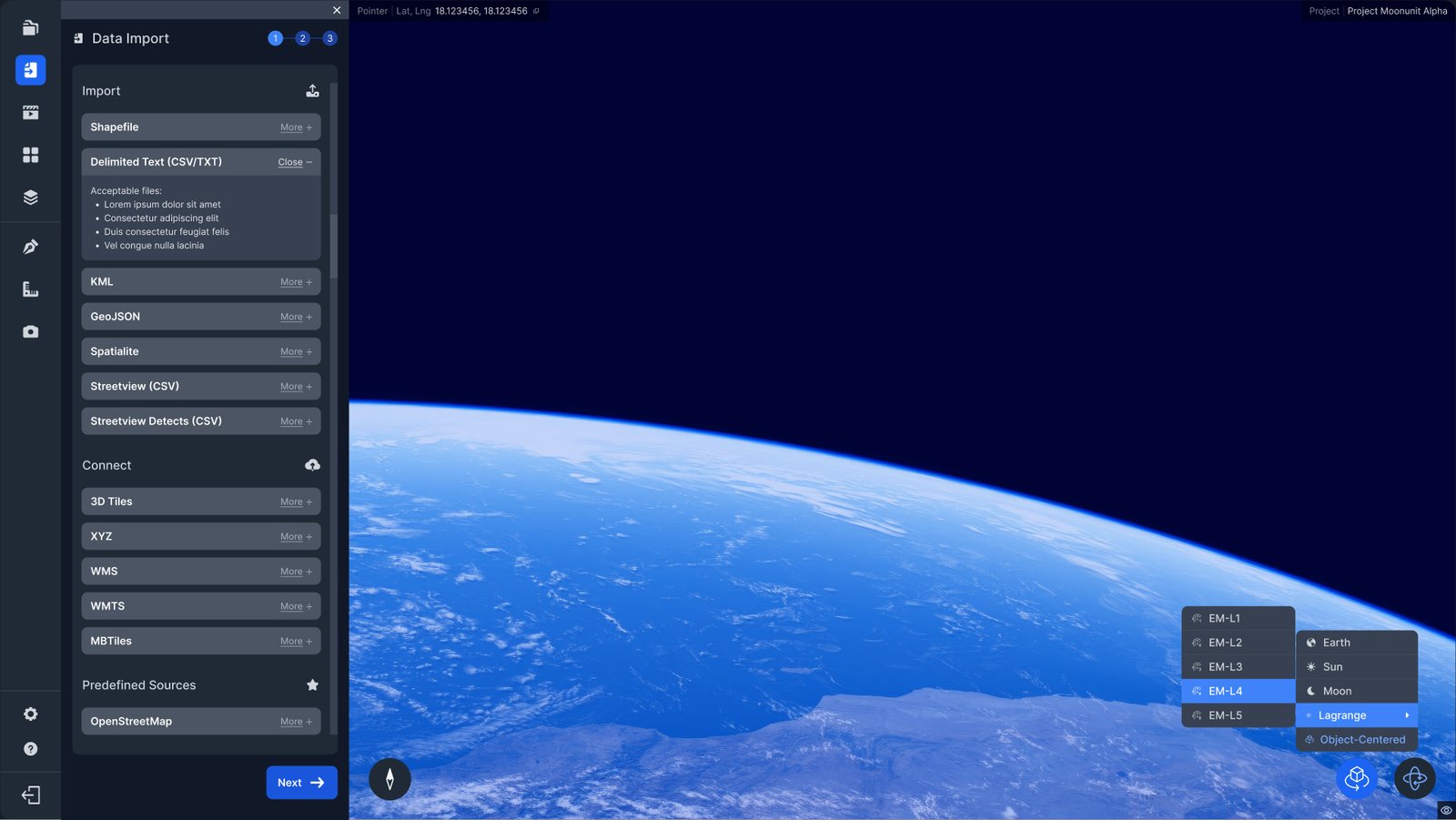Image resolution: width=1456 pixels, height=820 pixels.
Task: Copy the pointer coordinates icon
Action: click(x=536, y=11)
